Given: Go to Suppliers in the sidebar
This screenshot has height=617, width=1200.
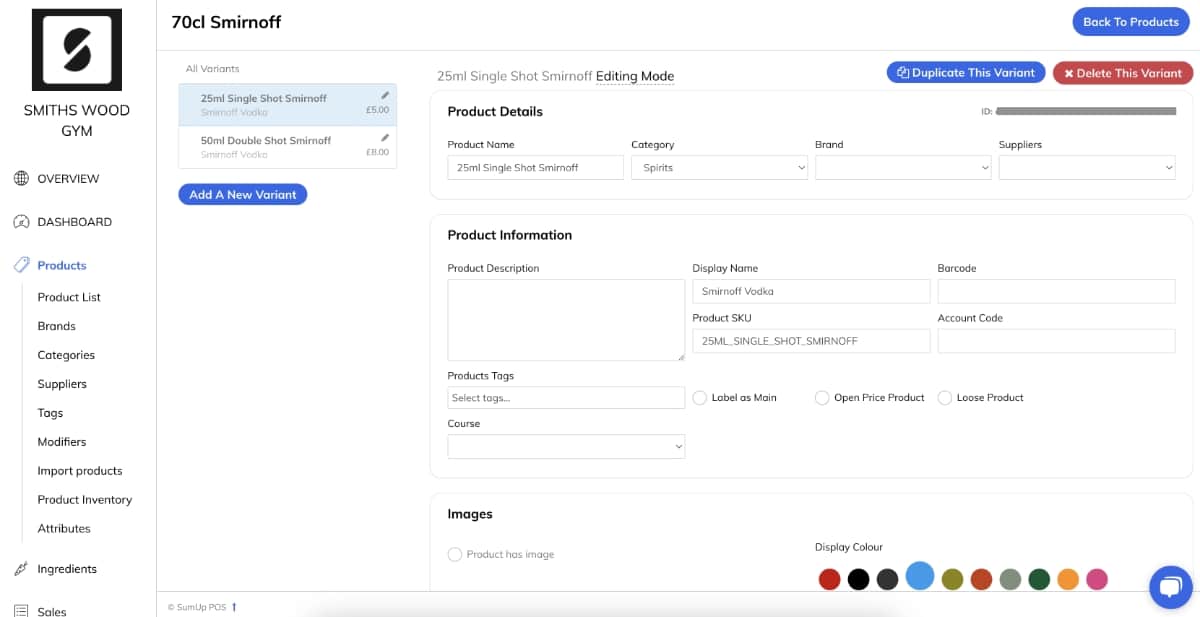Looking at the screenshot, I should pos(62,384).
